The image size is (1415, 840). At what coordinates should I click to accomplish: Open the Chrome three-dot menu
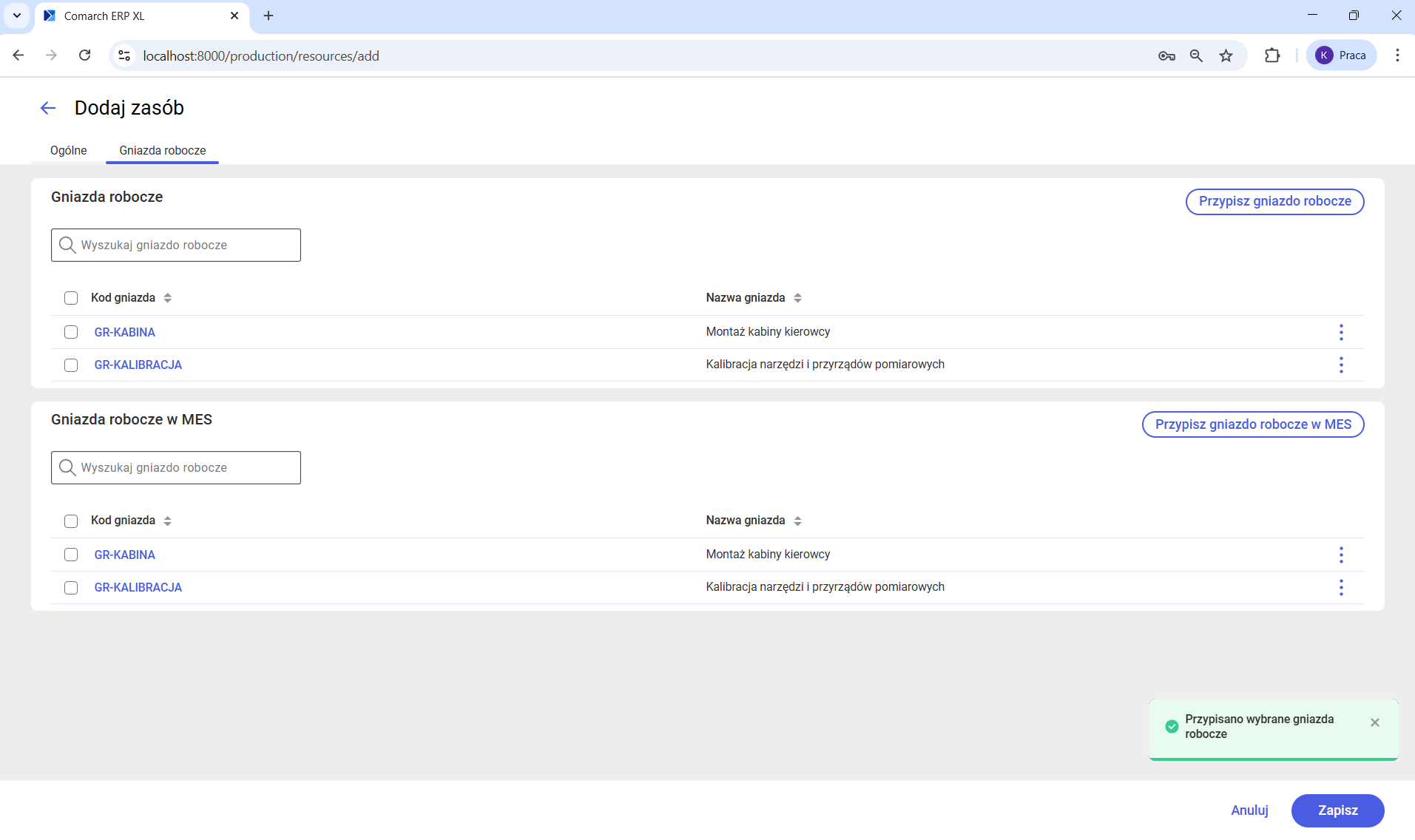click(x=1397, y=55)
